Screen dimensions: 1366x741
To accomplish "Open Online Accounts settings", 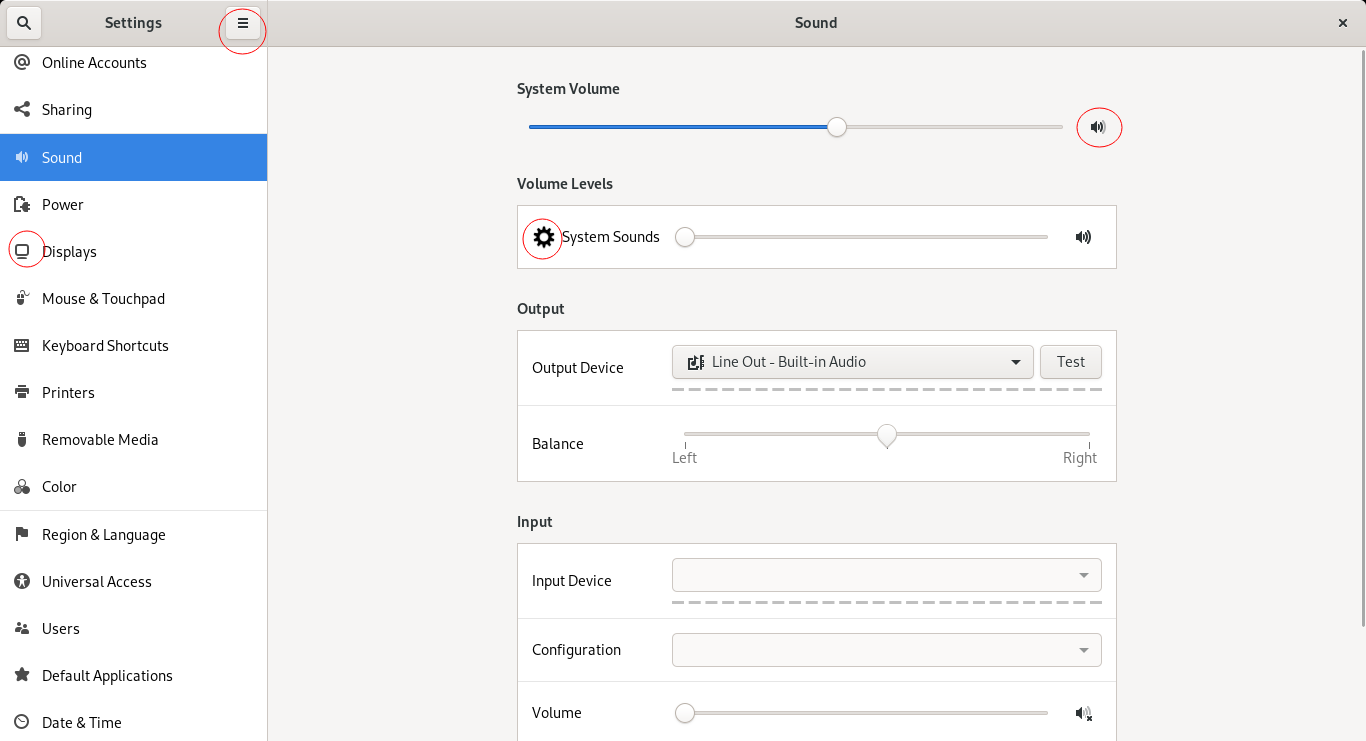I will (x=134, y=63).
